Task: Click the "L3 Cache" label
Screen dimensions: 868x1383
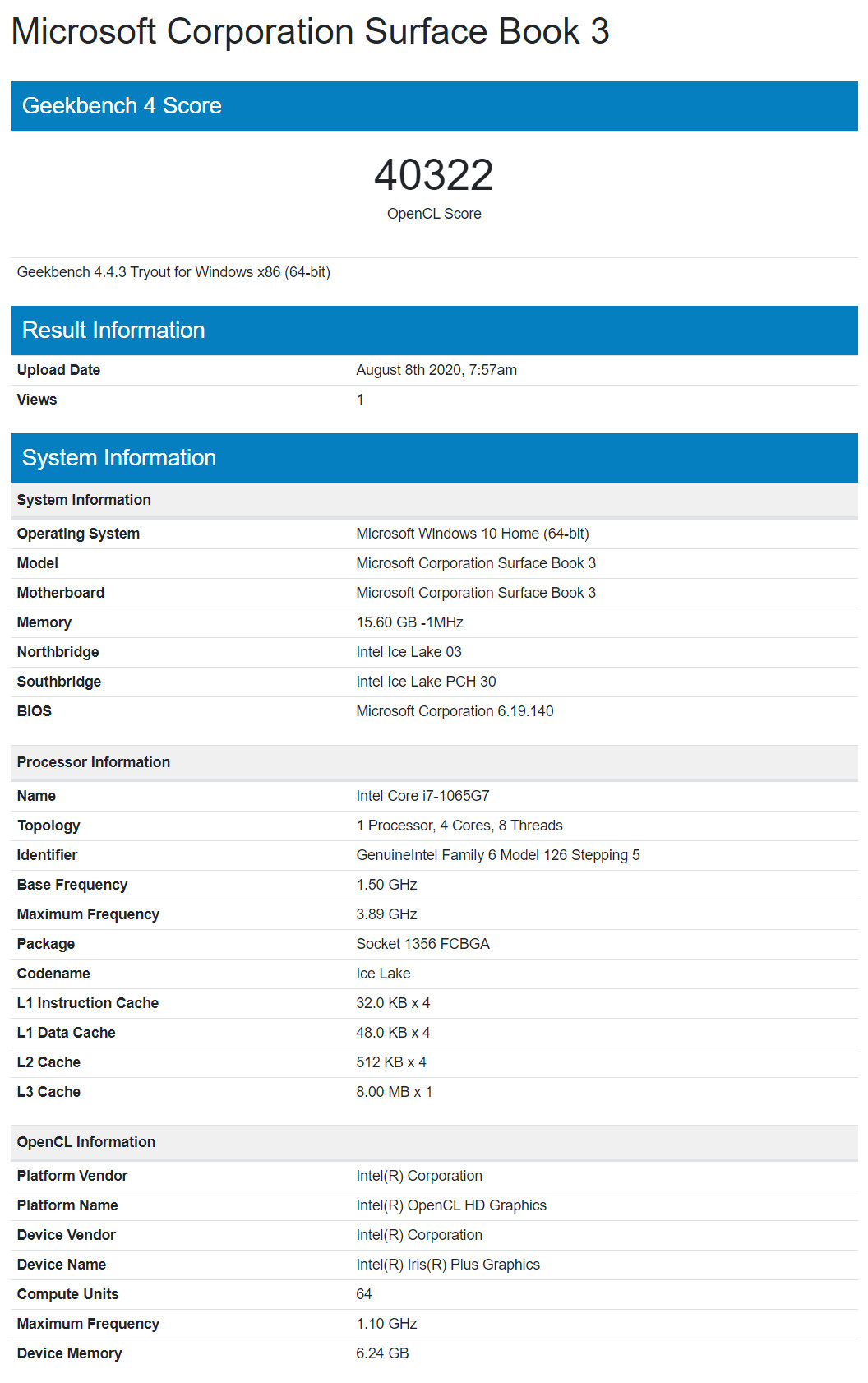Action: click(x=48, y=1092)
